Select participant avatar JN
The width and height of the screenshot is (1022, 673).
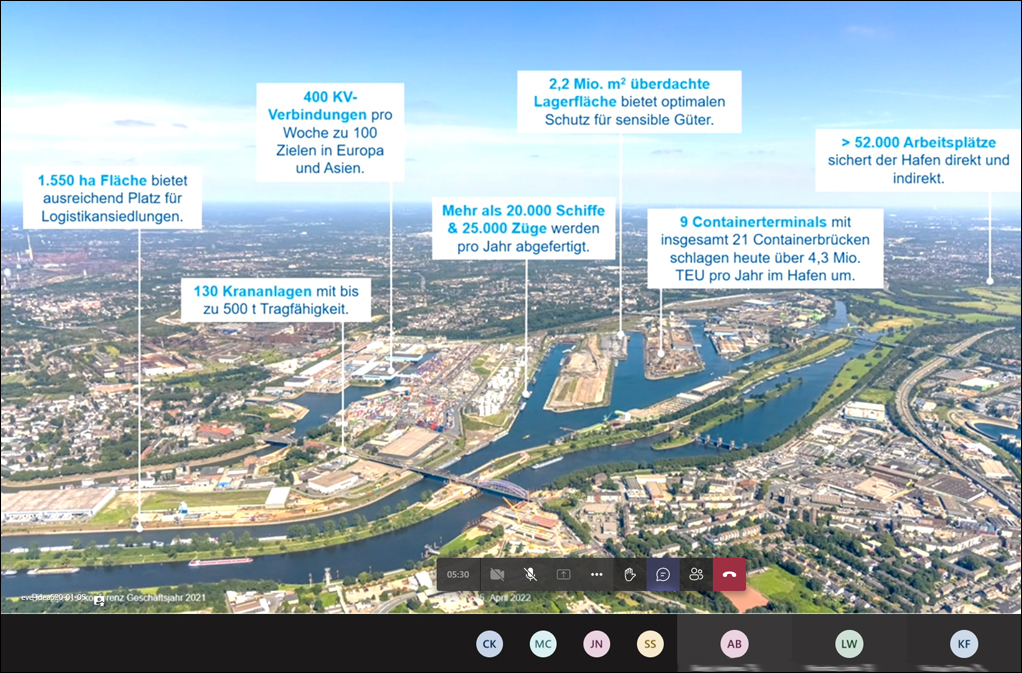coord(597,644)
